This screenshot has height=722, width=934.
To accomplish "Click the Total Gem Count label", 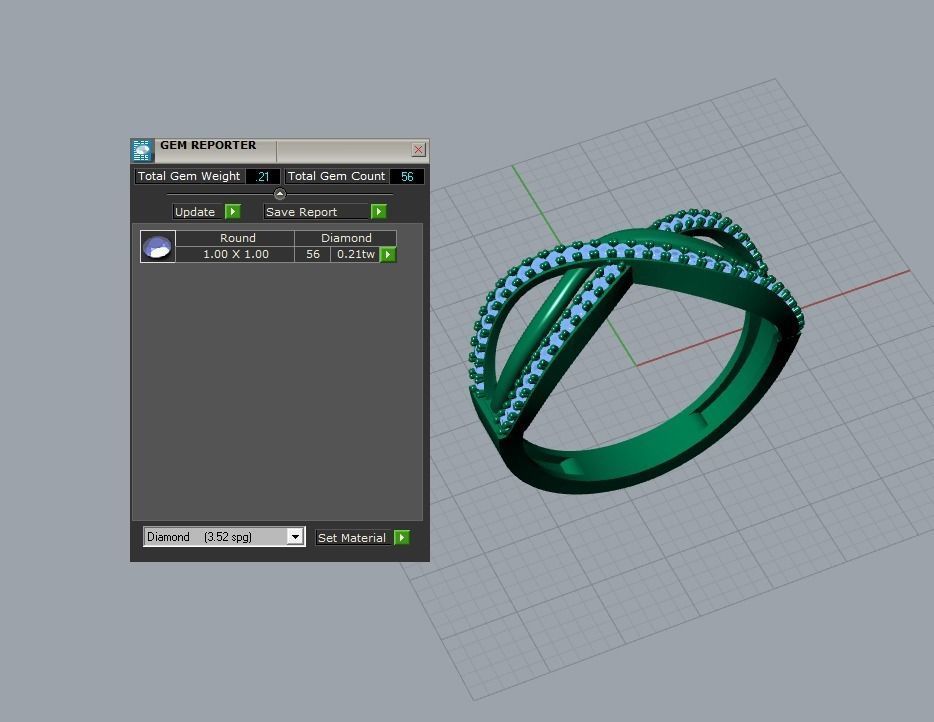I will [337, 176].
